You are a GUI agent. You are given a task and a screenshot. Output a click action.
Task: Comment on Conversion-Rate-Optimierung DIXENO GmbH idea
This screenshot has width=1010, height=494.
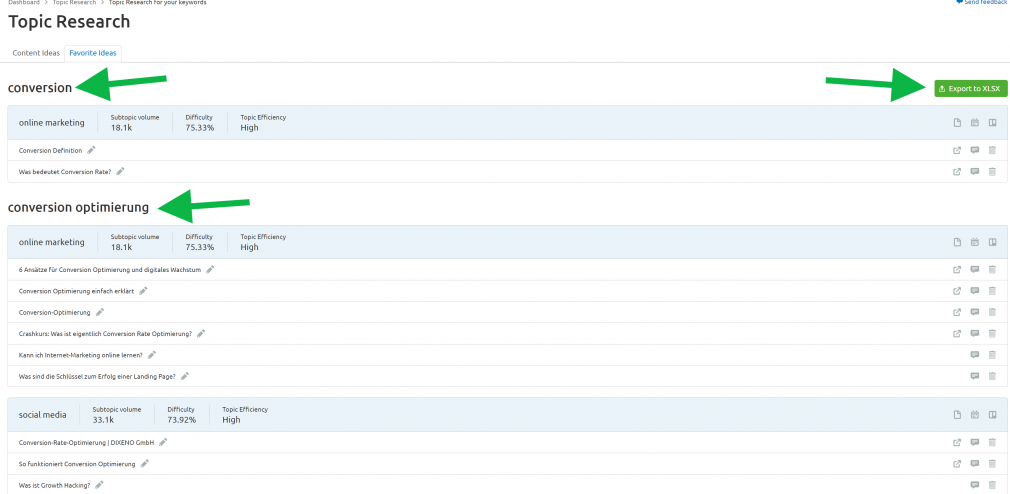tap(975, 442)
